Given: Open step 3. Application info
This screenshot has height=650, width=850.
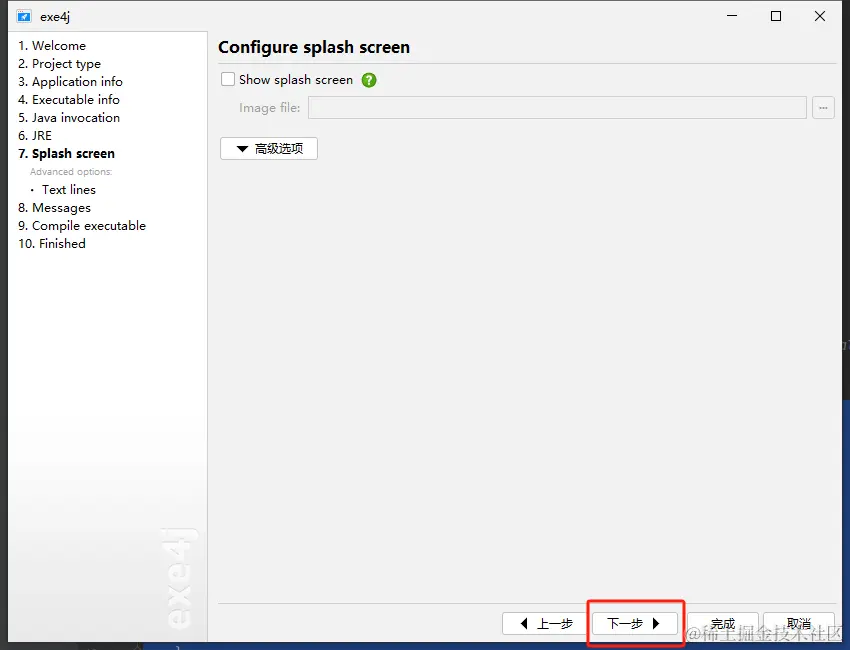Looking at the screenshot, I should 70,81.
